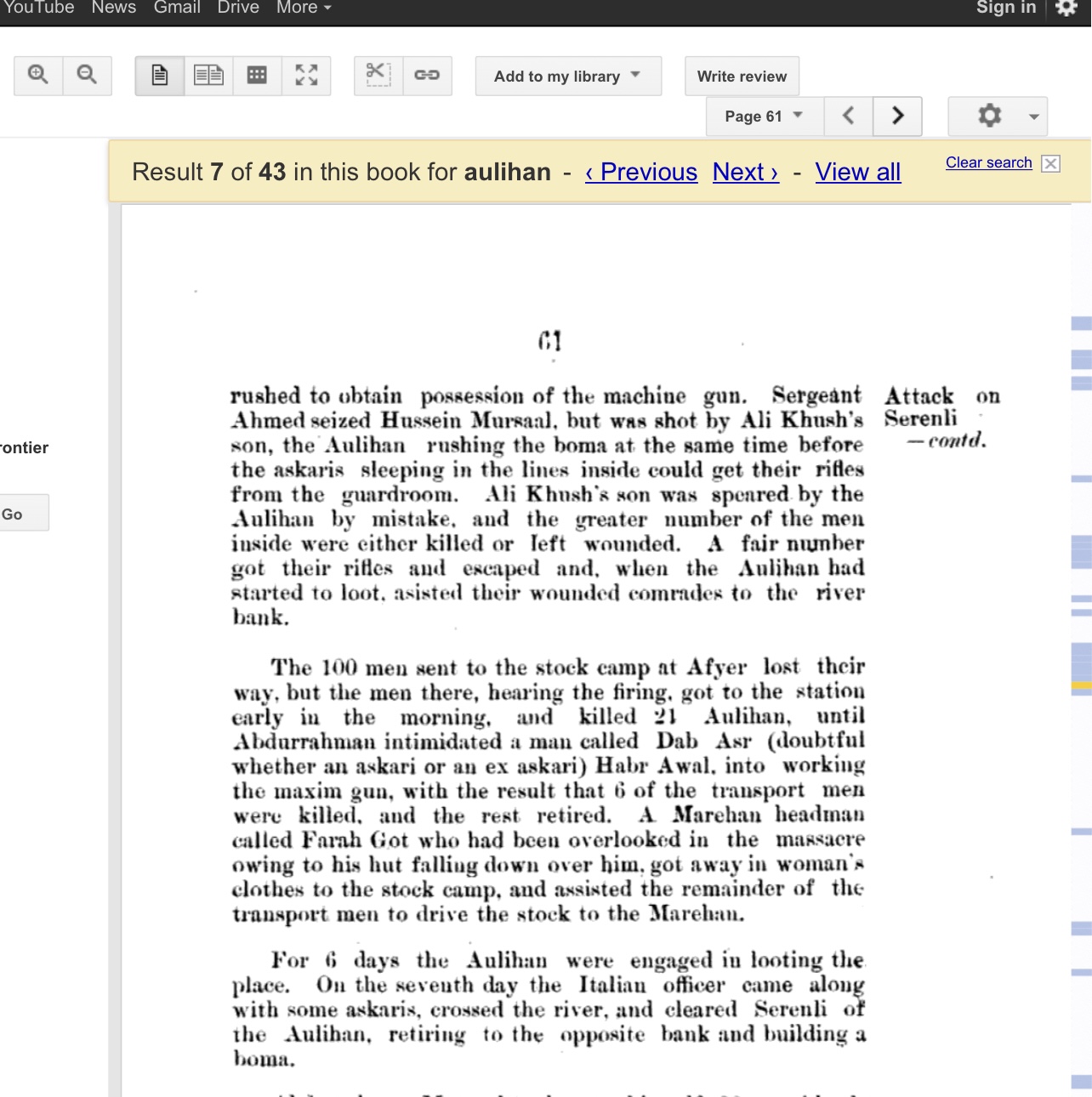This screenshot has height=1097, width=1092.
Task: Show thumbnail grid view
Action: pyautogui.click(x=257, y=76)
